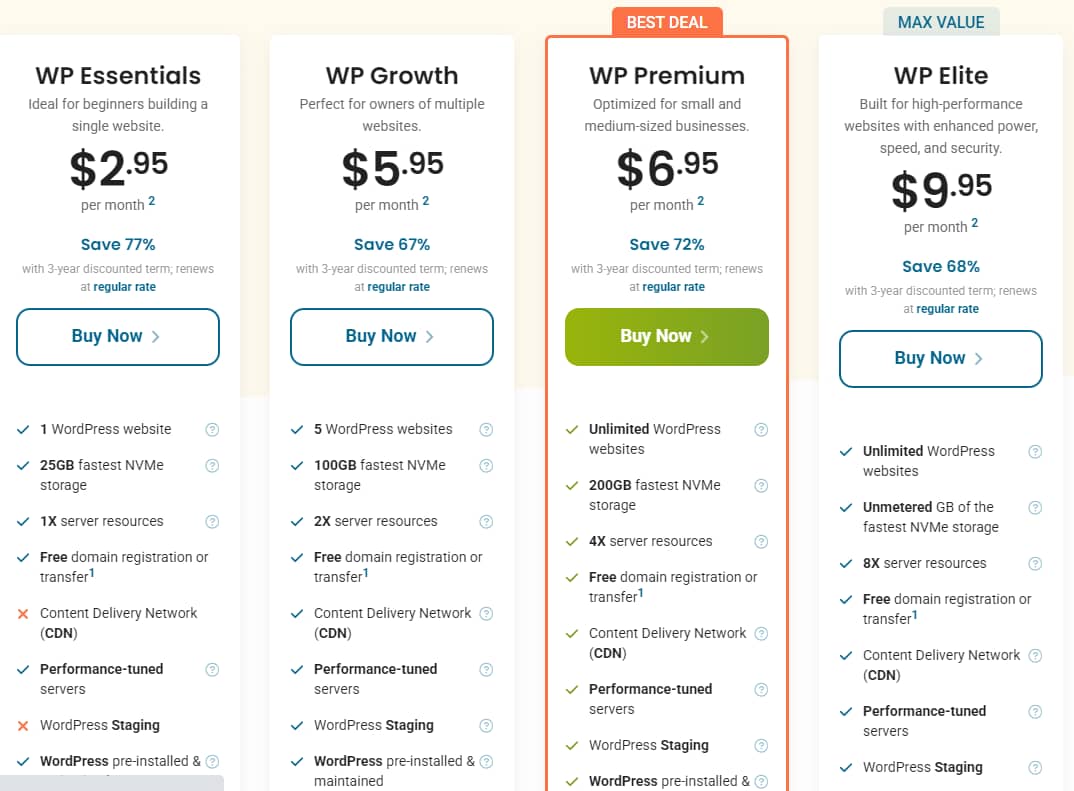The height and width of the screenshot is (791, 1074).
Task: Click the BEST DEAL badge
Action: (x=667, y=22)
